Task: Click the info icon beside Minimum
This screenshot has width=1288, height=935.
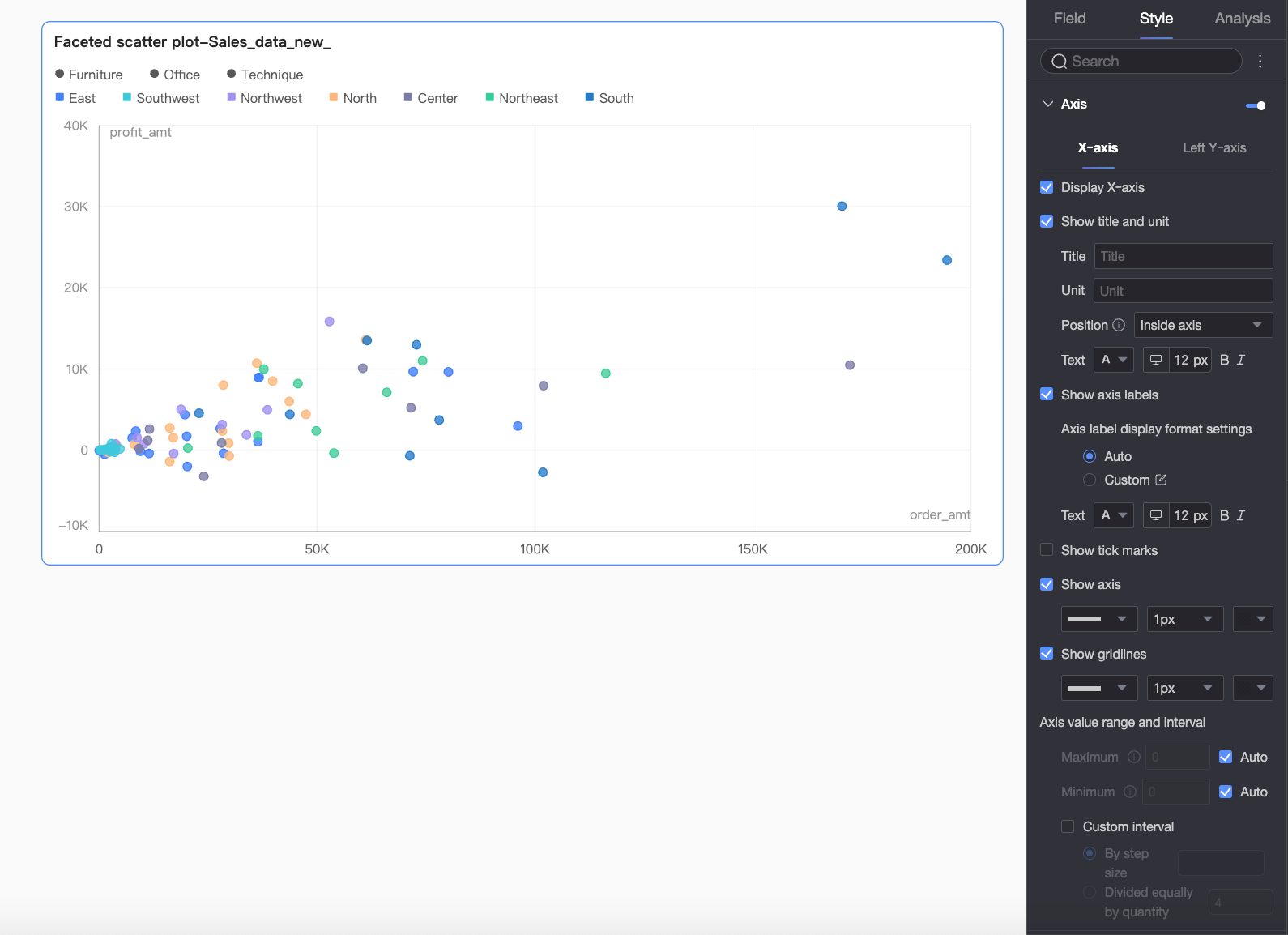Action: [x=1130, y=792]
